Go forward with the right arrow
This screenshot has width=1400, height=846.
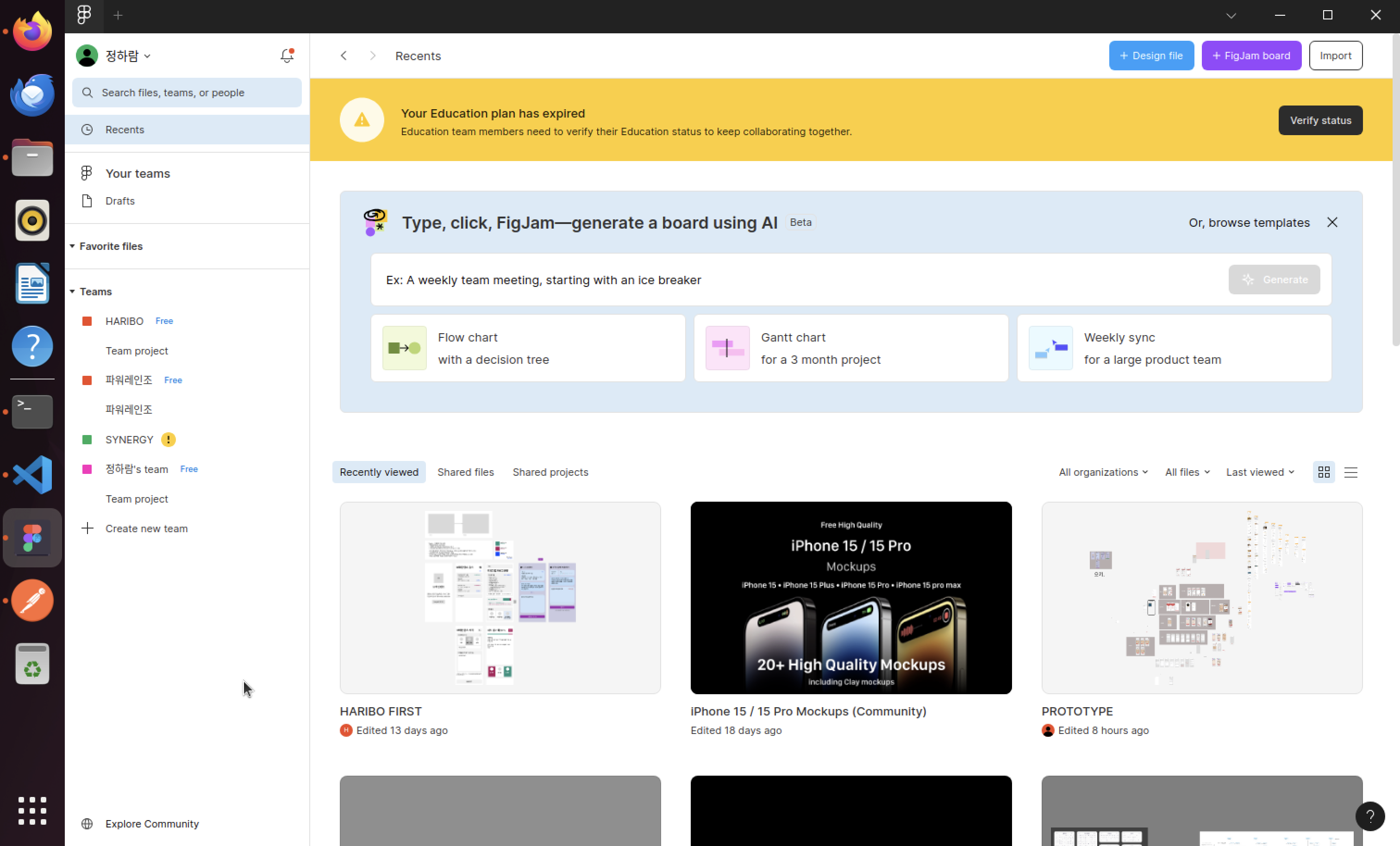tap(373, 56)
